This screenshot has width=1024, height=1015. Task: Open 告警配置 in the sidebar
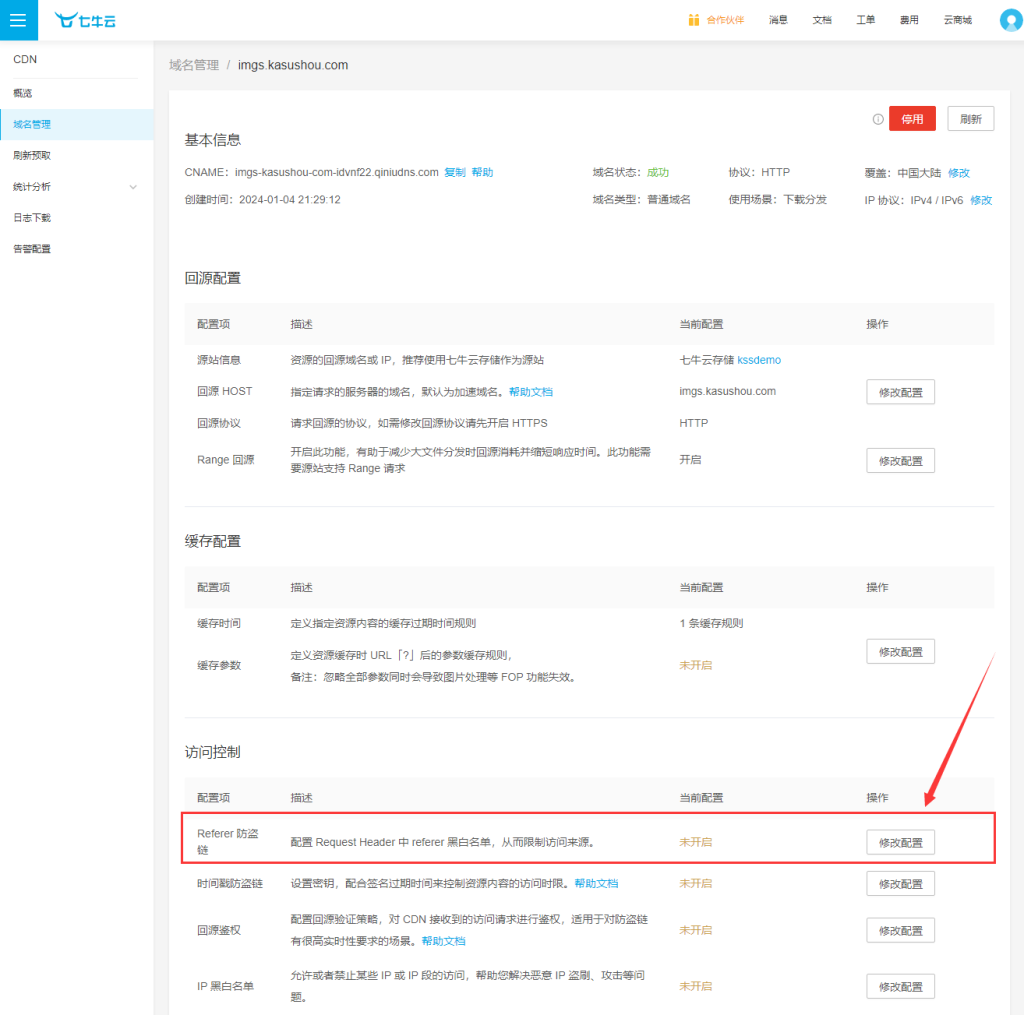[x=32, y=249]
